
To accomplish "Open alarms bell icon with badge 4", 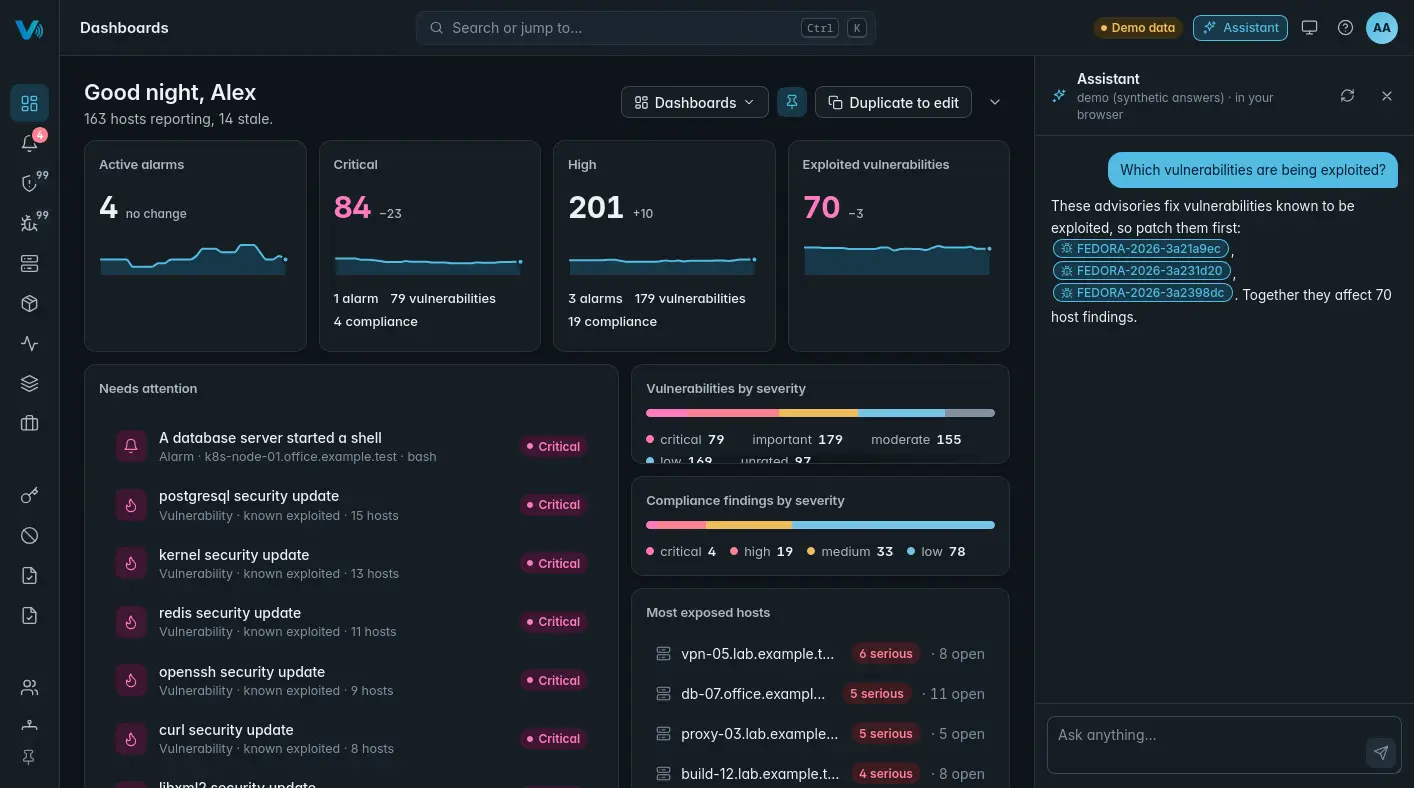I will 29,143.
